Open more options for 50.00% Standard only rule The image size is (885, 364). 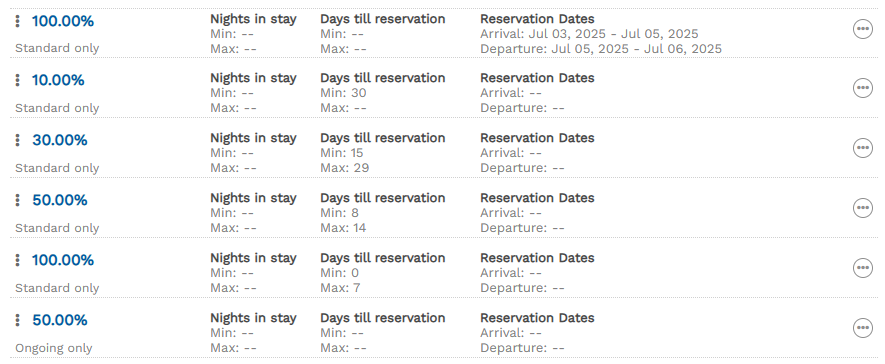[x=862, y=208]
